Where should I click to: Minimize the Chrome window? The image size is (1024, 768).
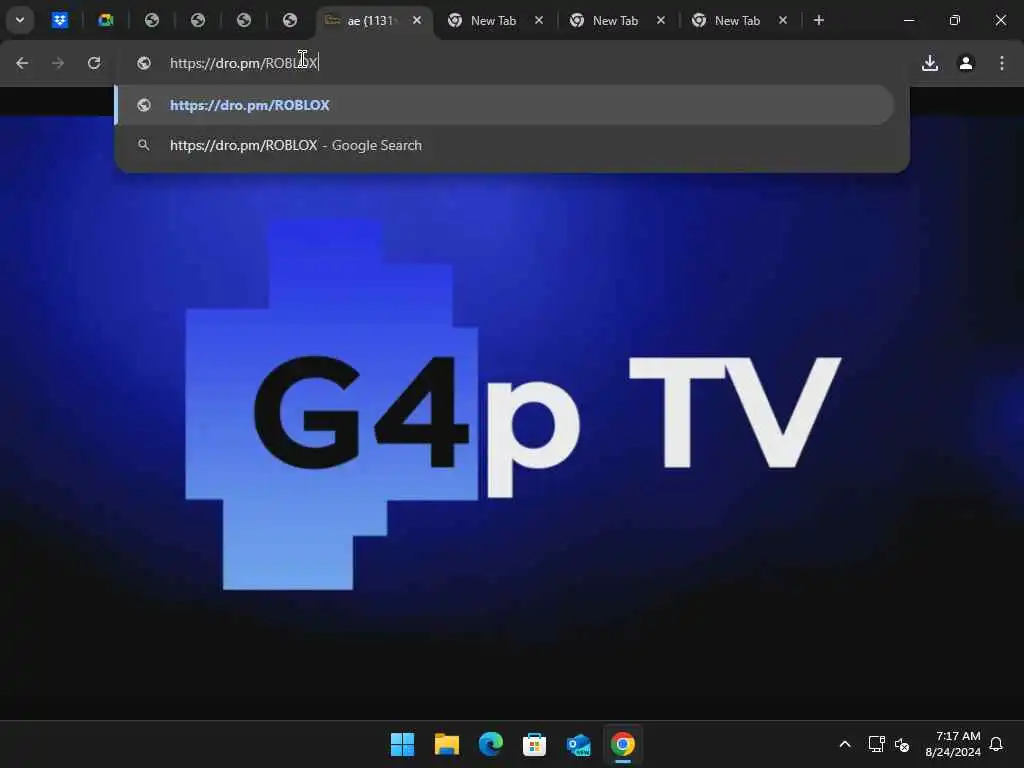click(908, 20)
